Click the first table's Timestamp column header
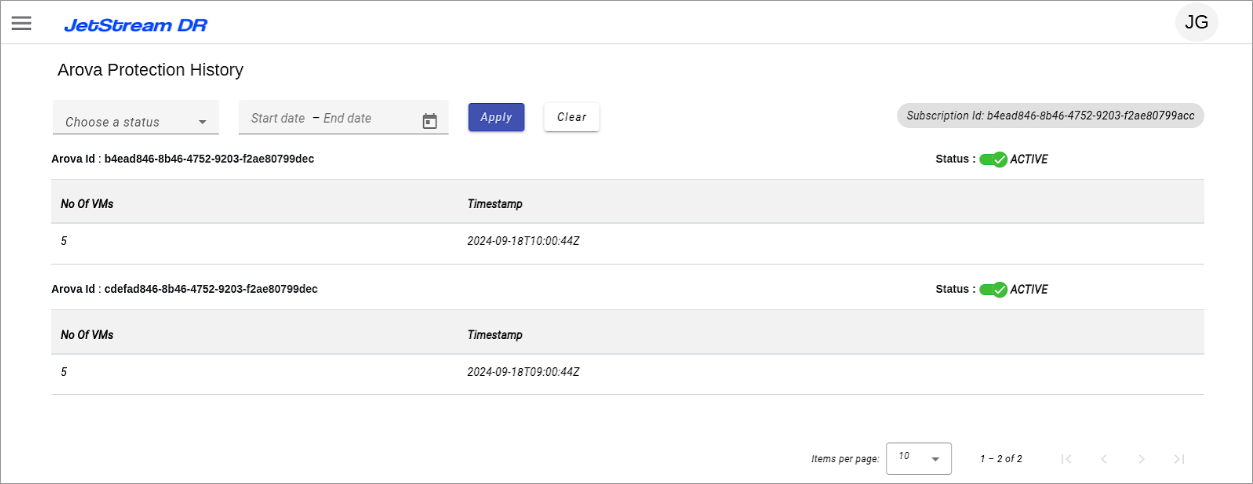The image size is (1253, 484). pyautogui.click(x=495, y=204)
